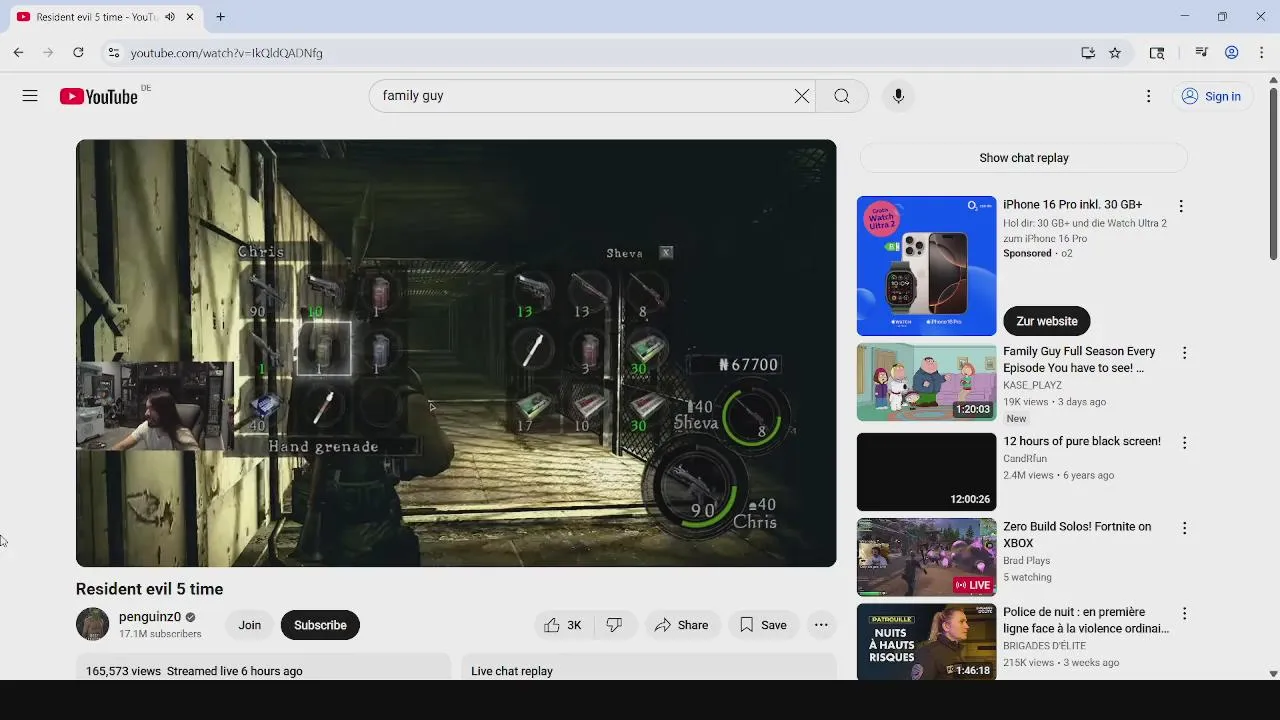Go back with browser back arrow
This screenshot has height=720, width=1280.
pyautogui.click(x=18, y=53)
